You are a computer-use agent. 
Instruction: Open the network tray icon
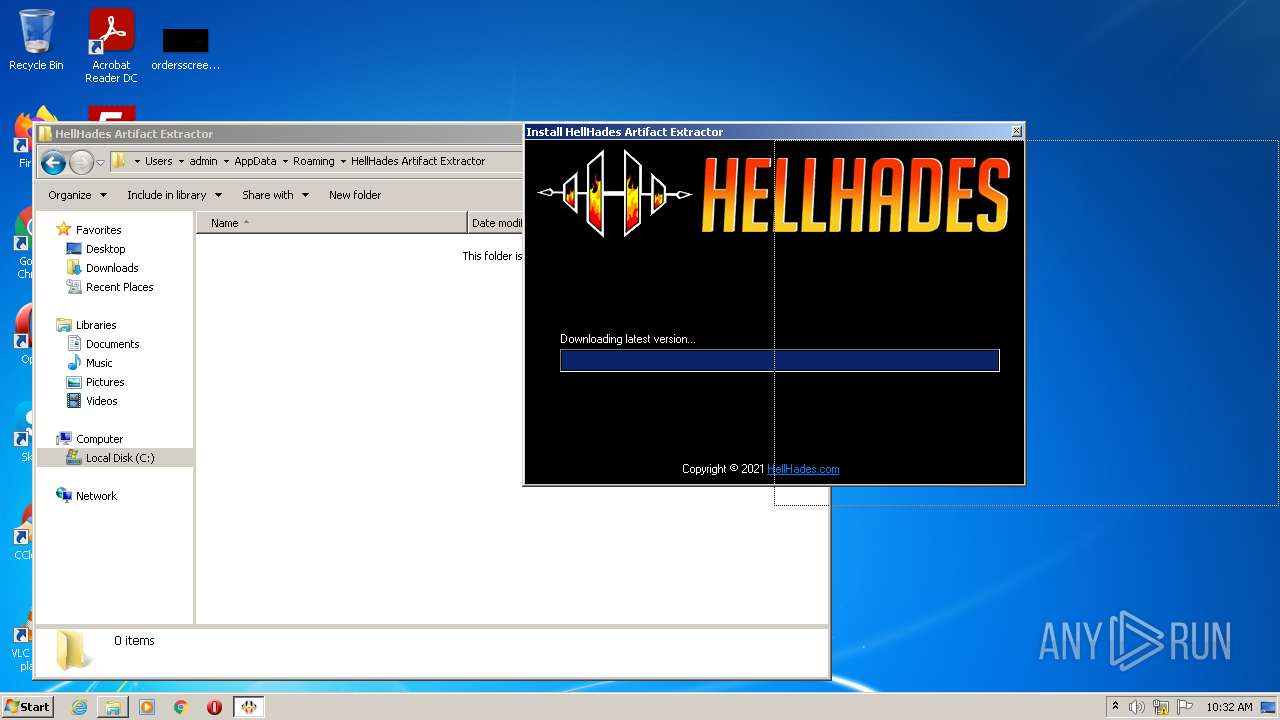[1161, 707]
